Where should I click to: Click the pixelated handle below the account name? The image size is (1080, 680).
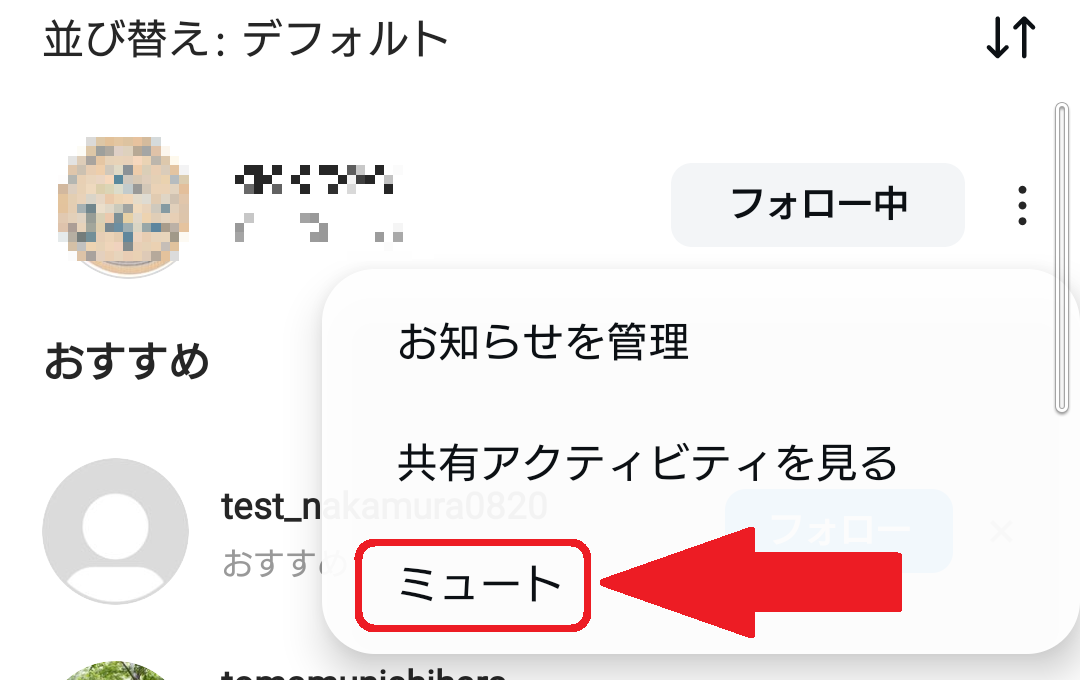[319, 227]
